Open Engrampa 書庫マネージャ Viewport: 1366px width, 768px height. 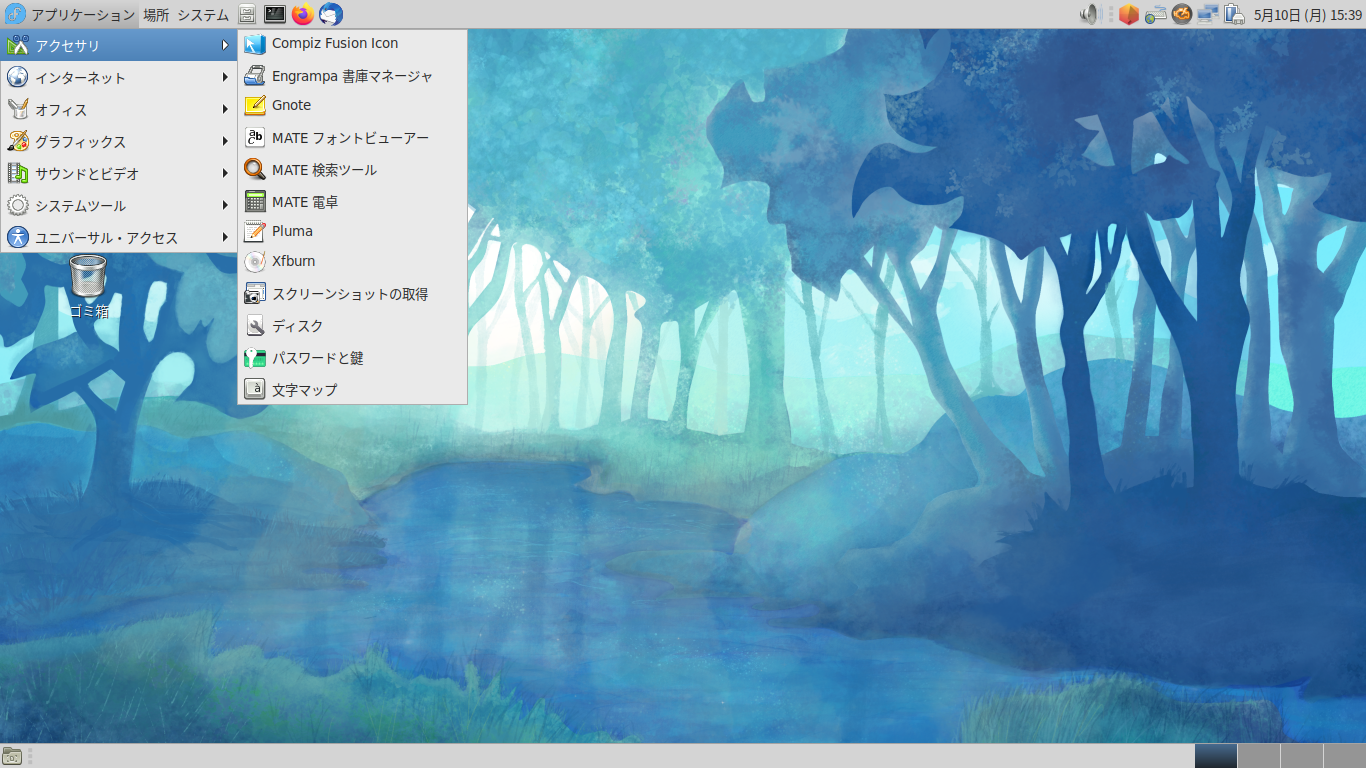[x=352, y=76]
